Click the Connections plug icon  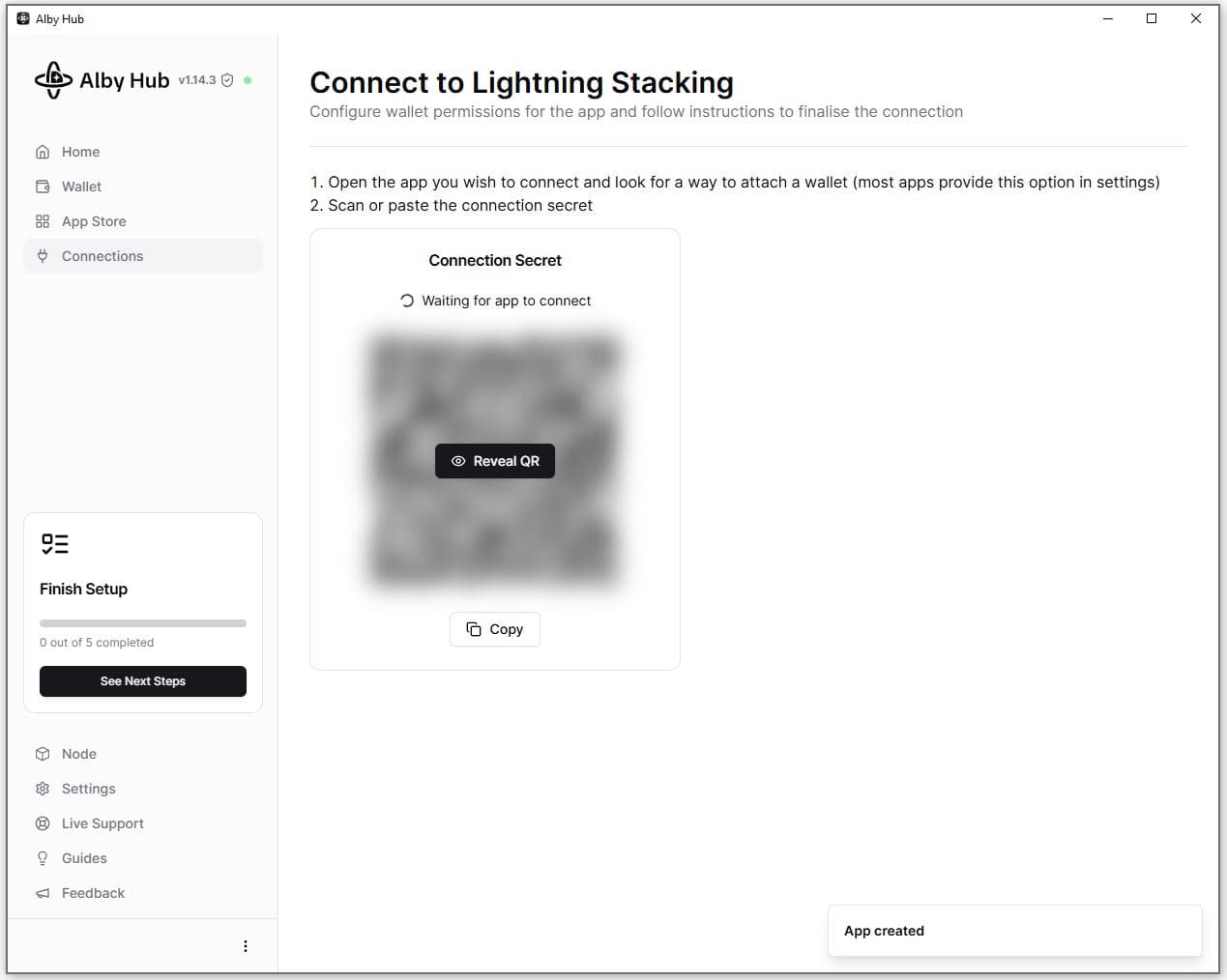[43, 256]
